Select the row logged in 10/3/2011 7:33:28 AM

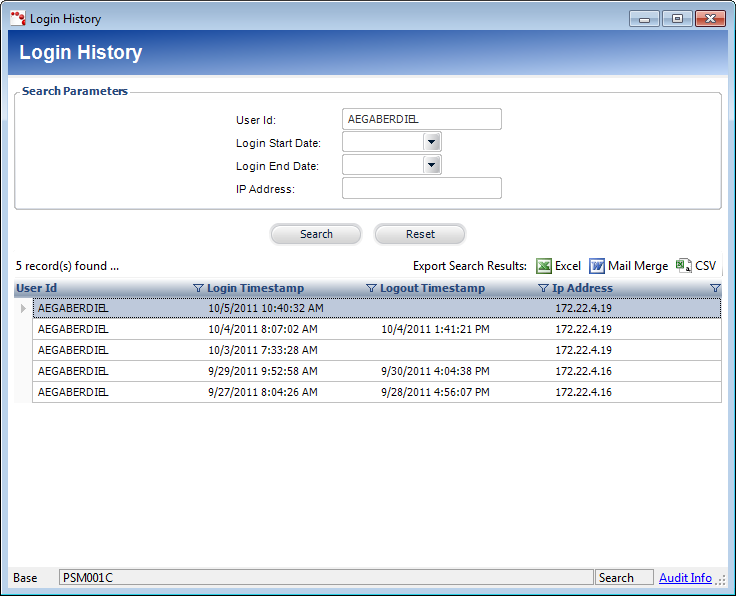(x=377, y=350)
